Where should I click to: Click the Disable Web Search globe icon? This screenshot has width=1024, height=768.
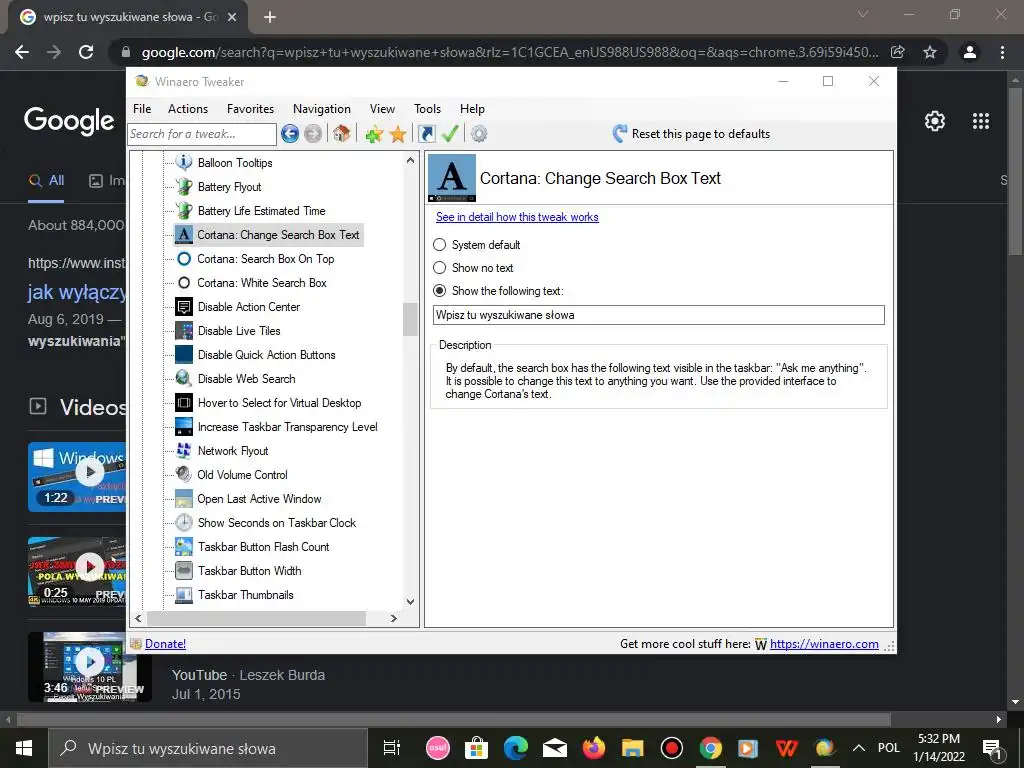coord(184,379)
